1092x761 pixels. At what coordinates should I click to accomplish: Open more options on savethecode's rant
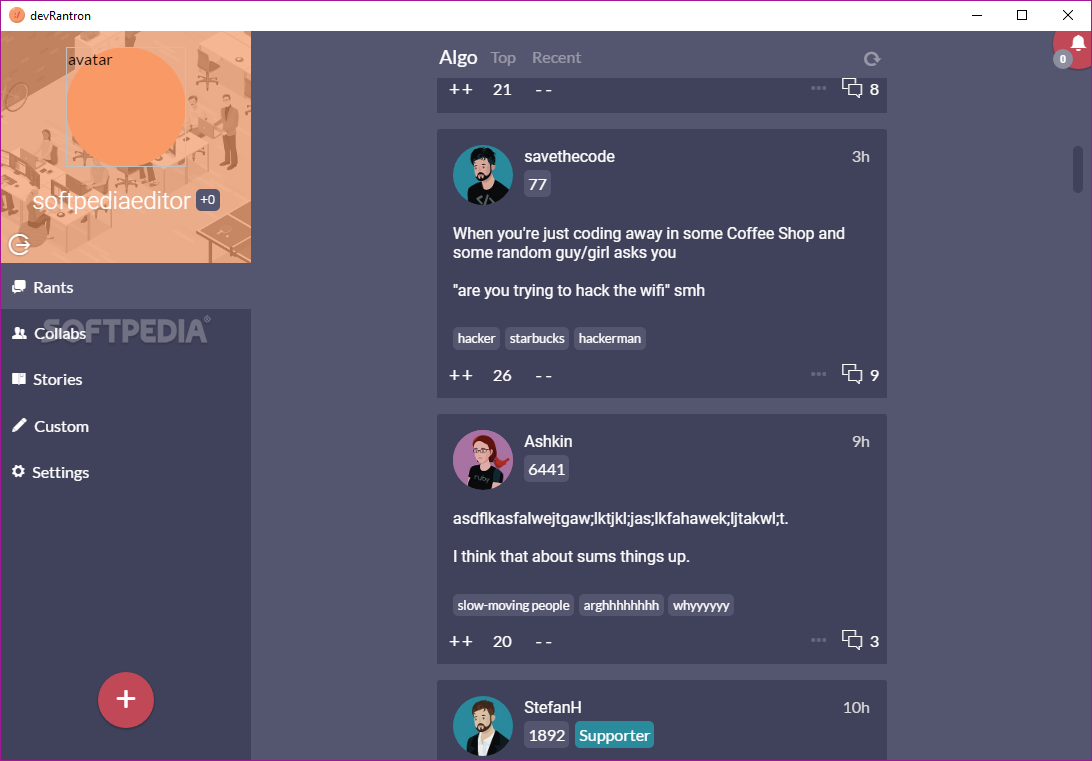(x=818, y=374)
